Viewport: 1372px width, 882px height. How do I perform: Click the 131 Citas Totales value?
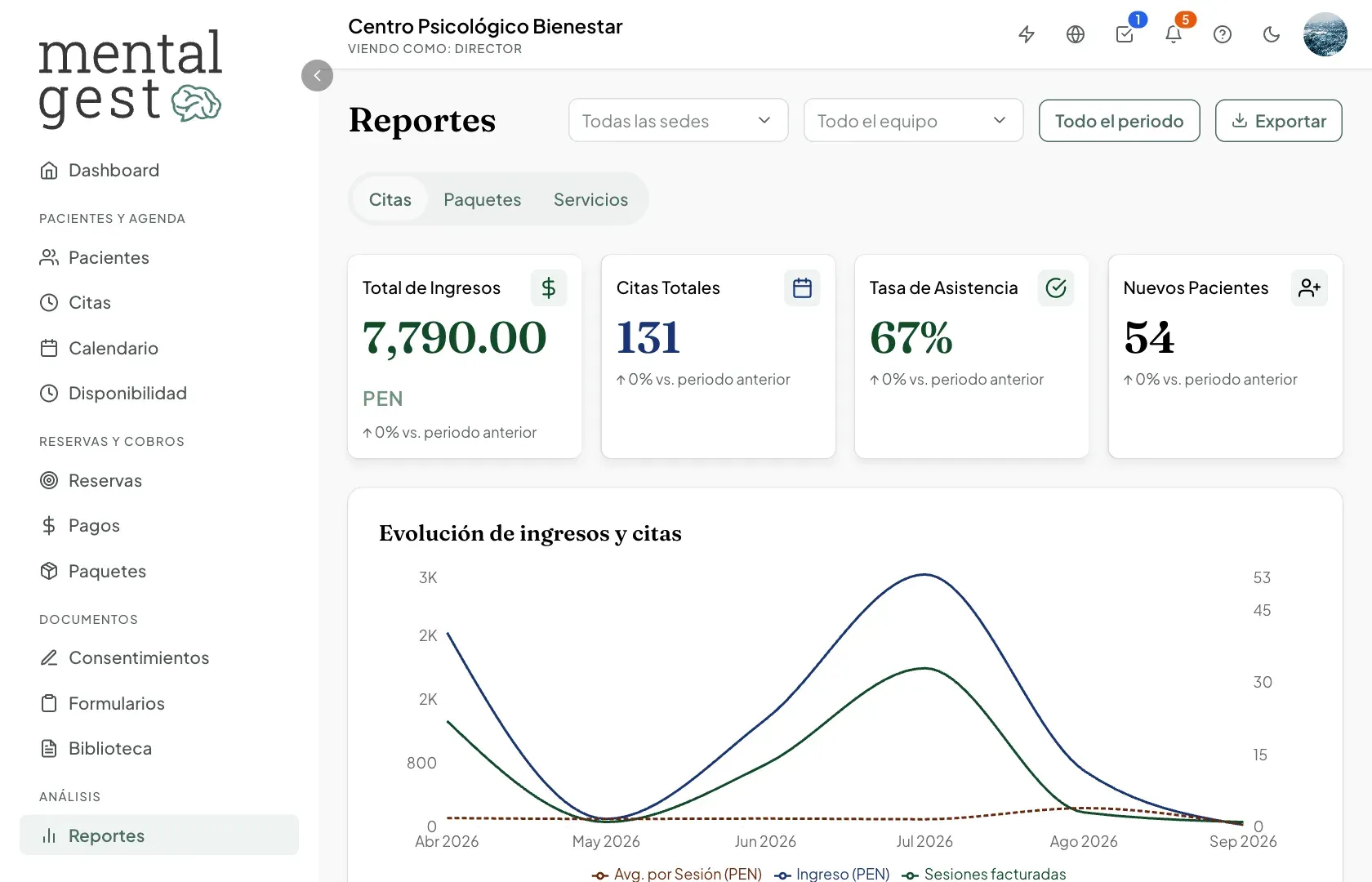(x=648, y=338)
